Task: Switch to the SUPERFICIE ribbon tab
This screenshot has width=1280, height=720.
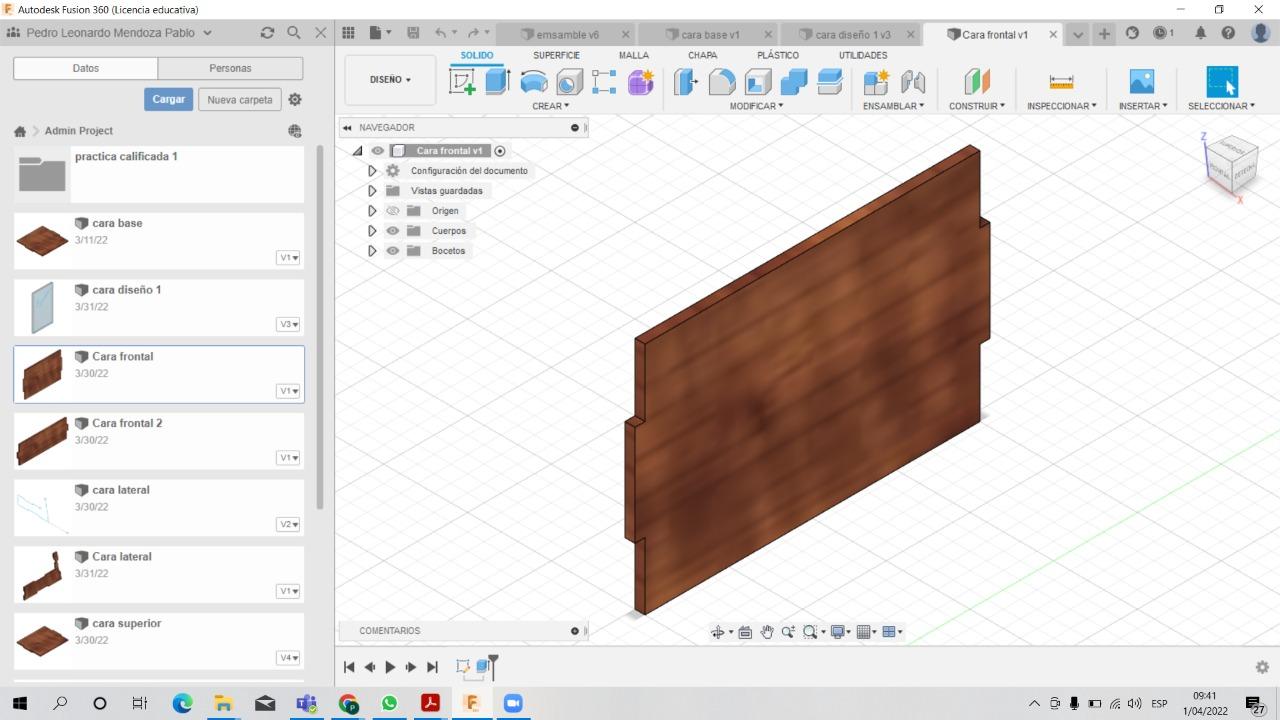Action: pos(556,55)
